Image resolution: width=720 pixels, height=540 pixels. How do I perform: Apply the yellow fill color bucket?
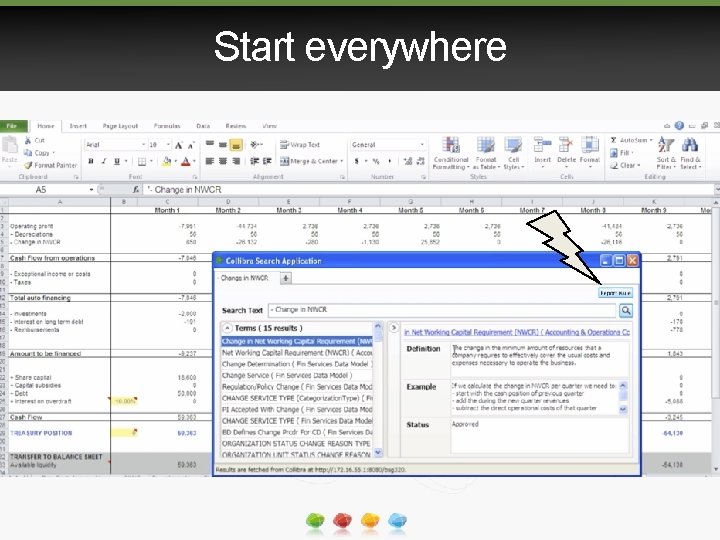coord(167,161)
